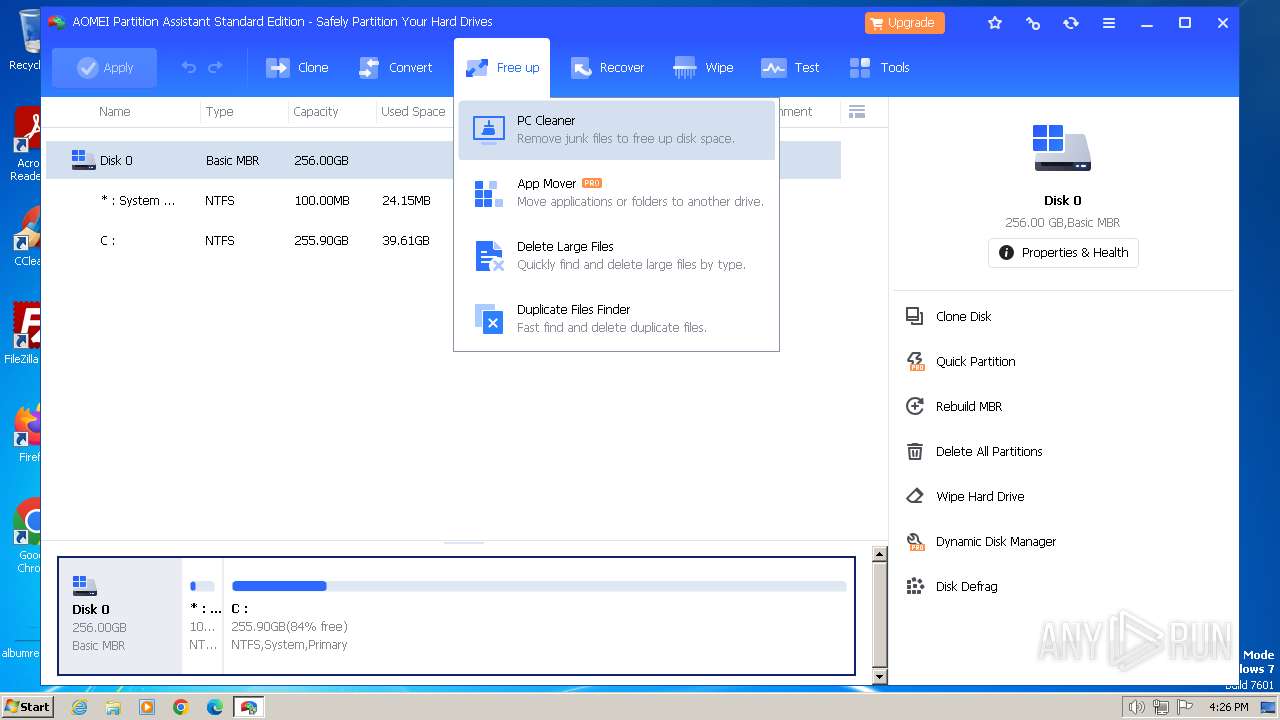Click the volume icon in system tray
The image size is (1280, 720).
coord(1136,707)
